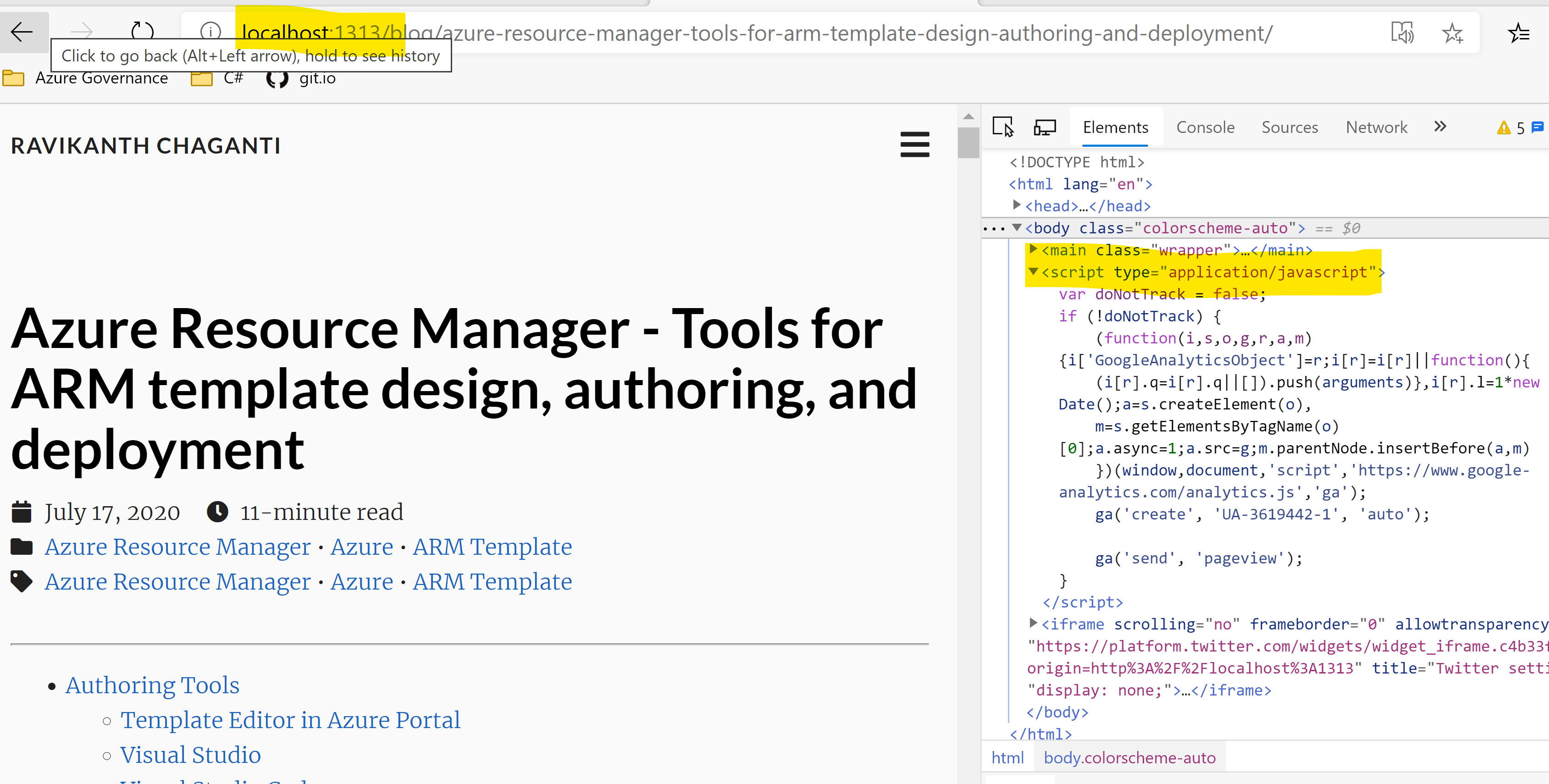Open Template Editor in Azure Portal link

[x=290, y=720]
